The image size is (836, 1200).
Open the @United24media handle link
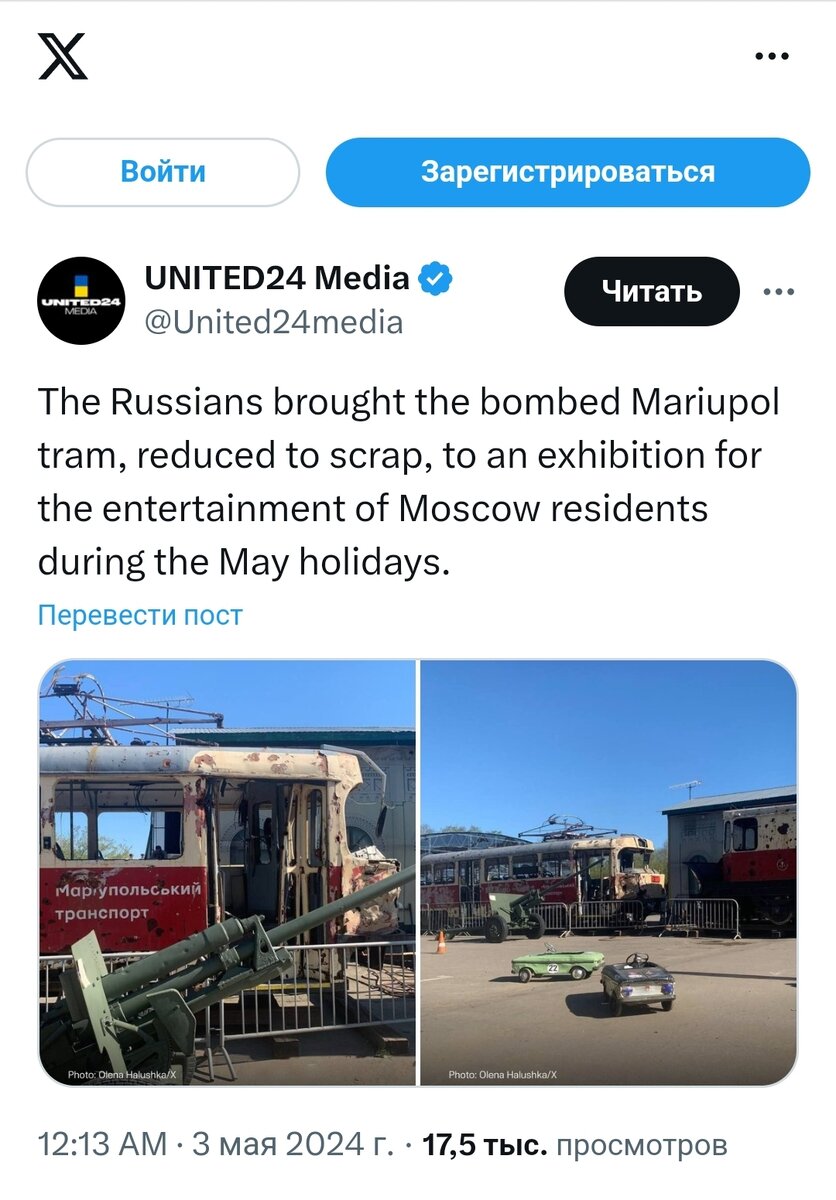pyautogui.click(x=274, y=322)
